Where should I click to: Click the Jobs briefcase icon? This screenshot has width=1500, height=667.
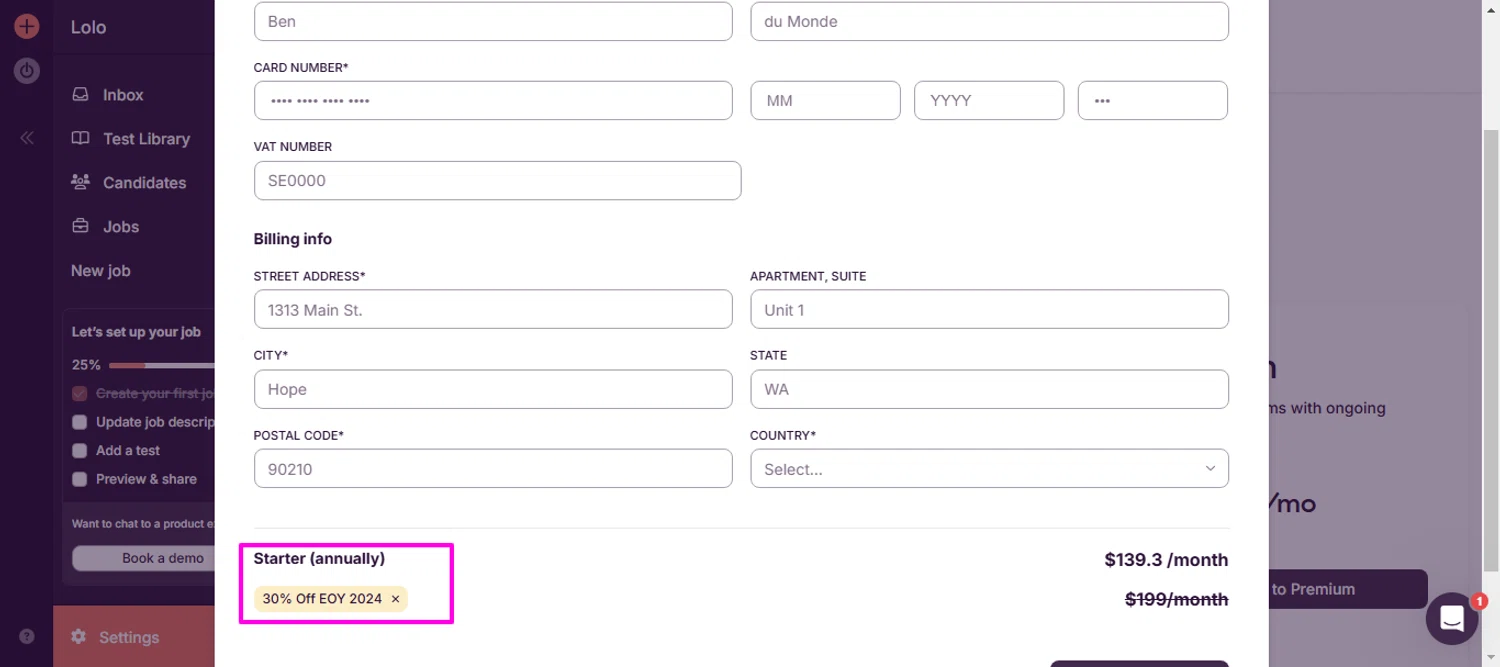[80, 226]
